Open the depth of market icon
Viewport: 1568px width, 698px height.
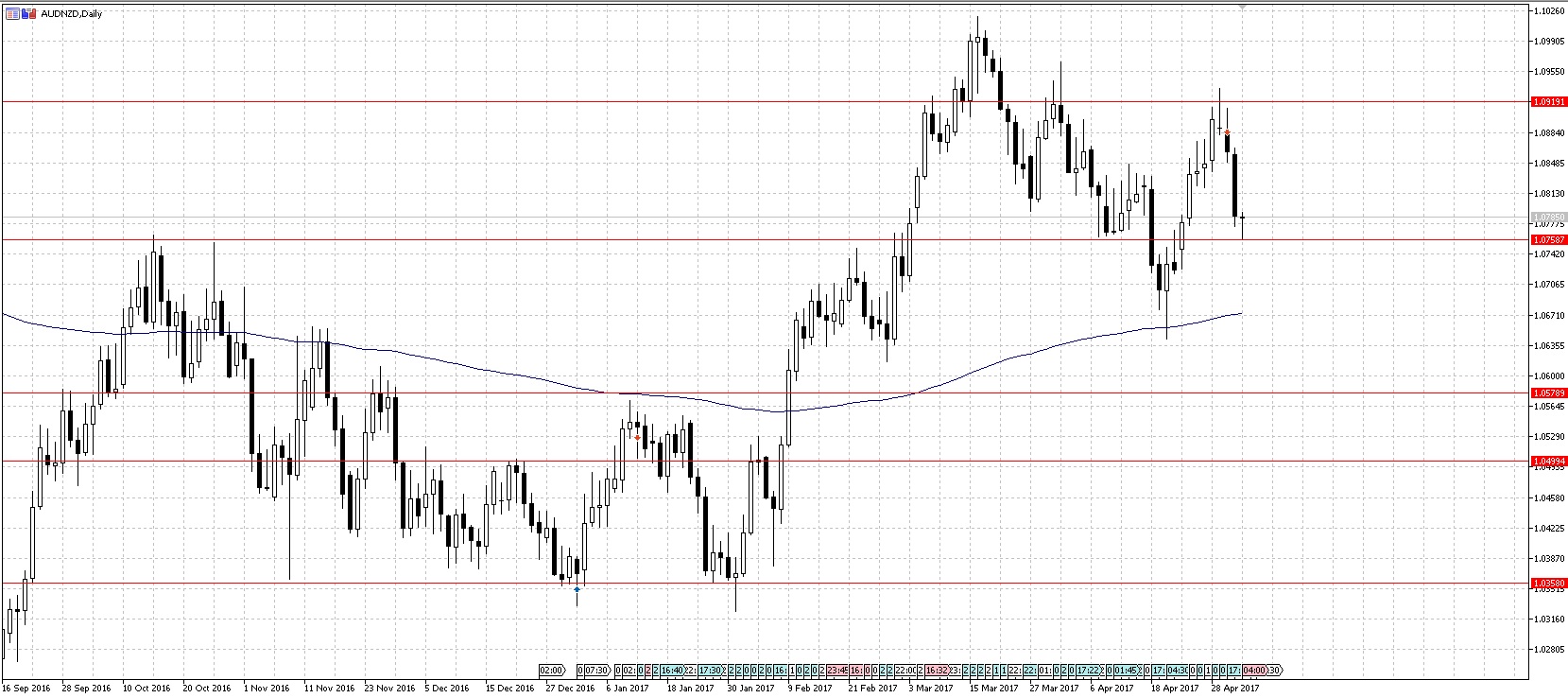(28, 13)
